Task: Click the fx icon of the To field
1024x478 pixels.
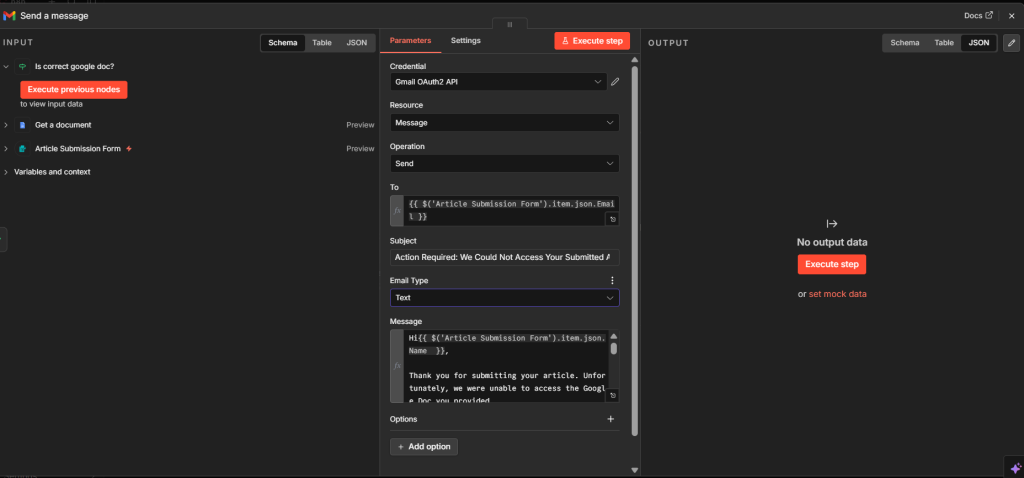Action: 397,210
